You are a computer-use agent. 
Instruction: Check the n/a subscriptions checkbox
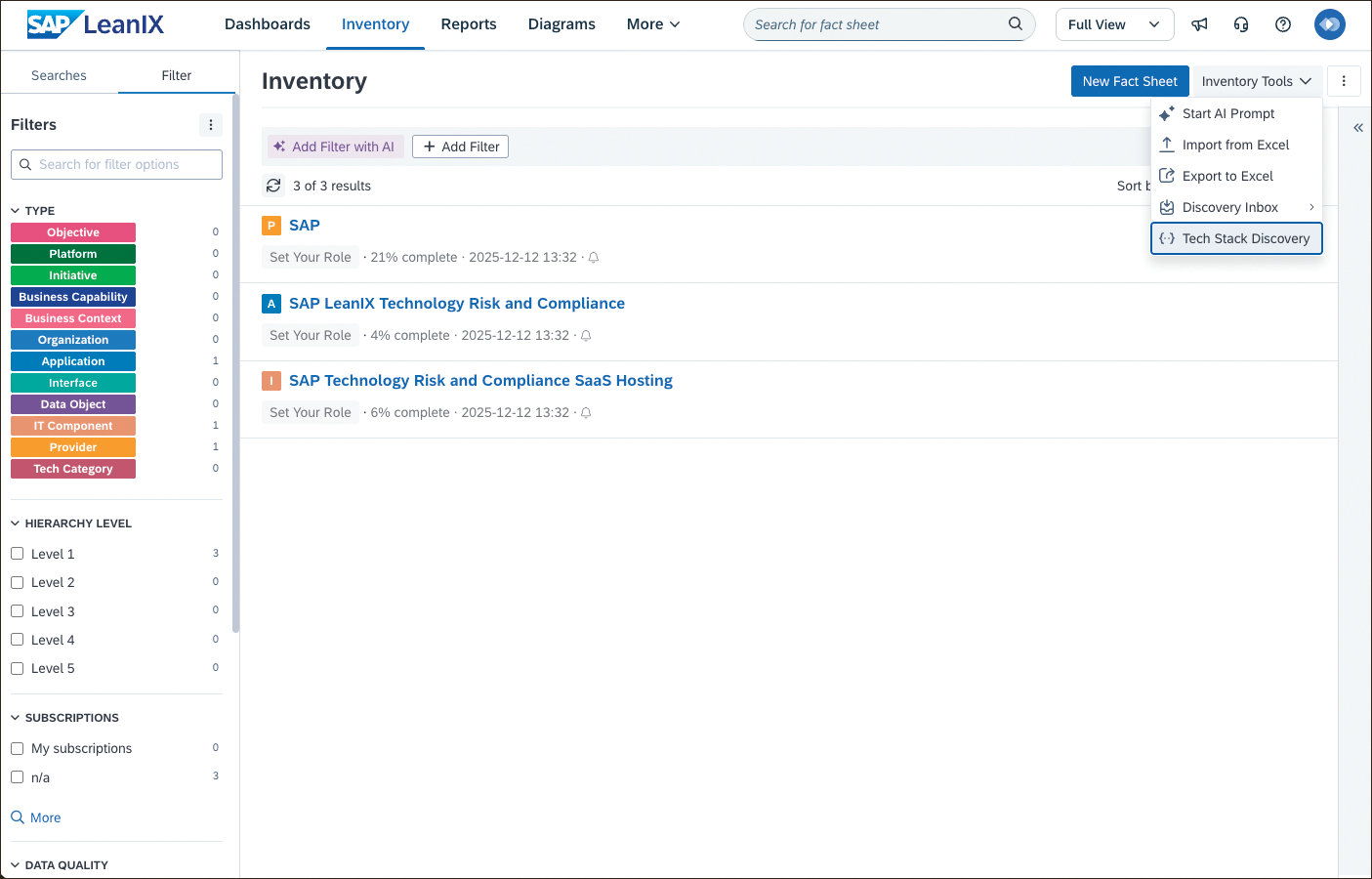17,777
